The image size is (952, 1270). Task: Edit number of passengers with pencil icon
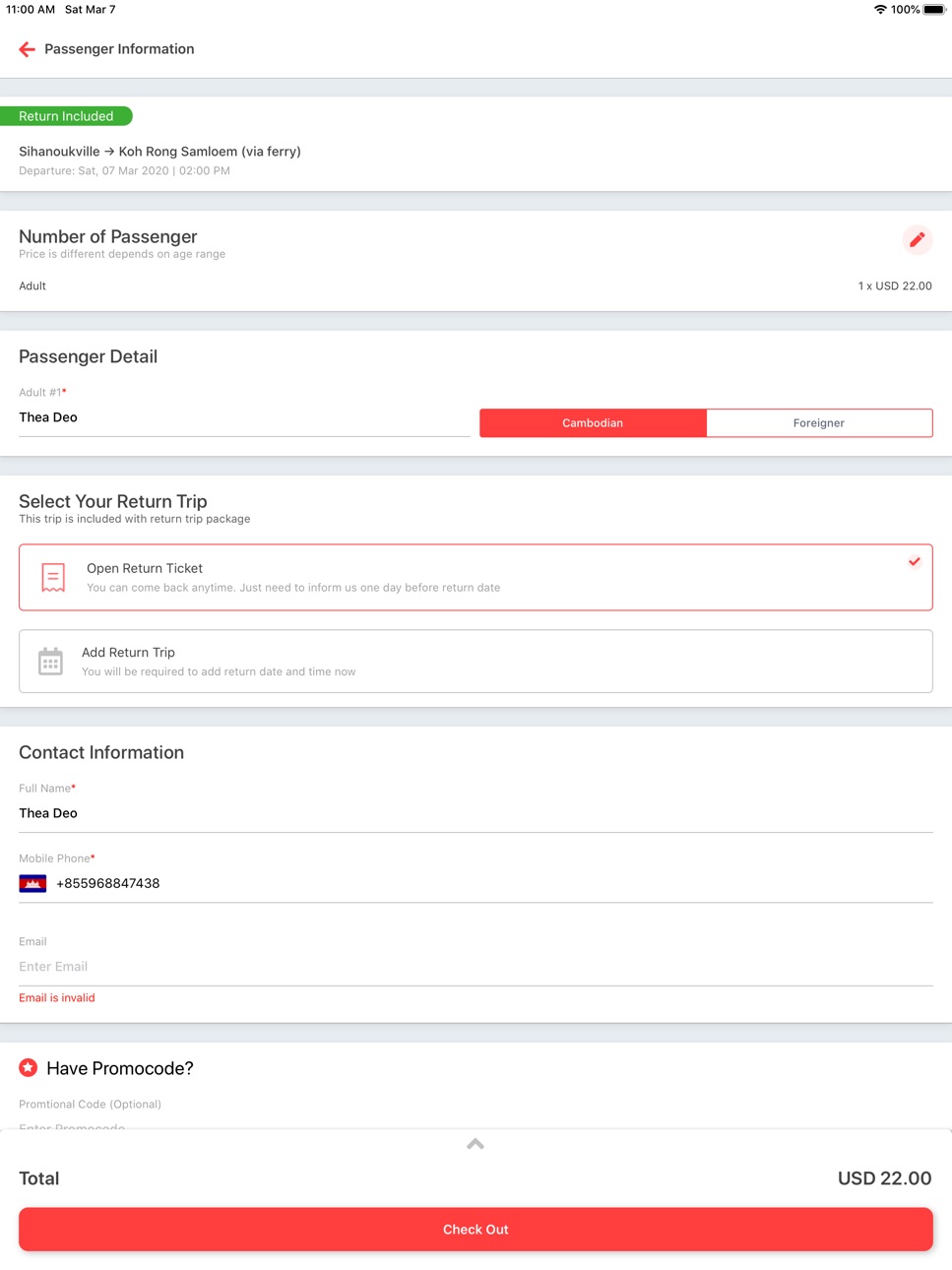(917, 239)
